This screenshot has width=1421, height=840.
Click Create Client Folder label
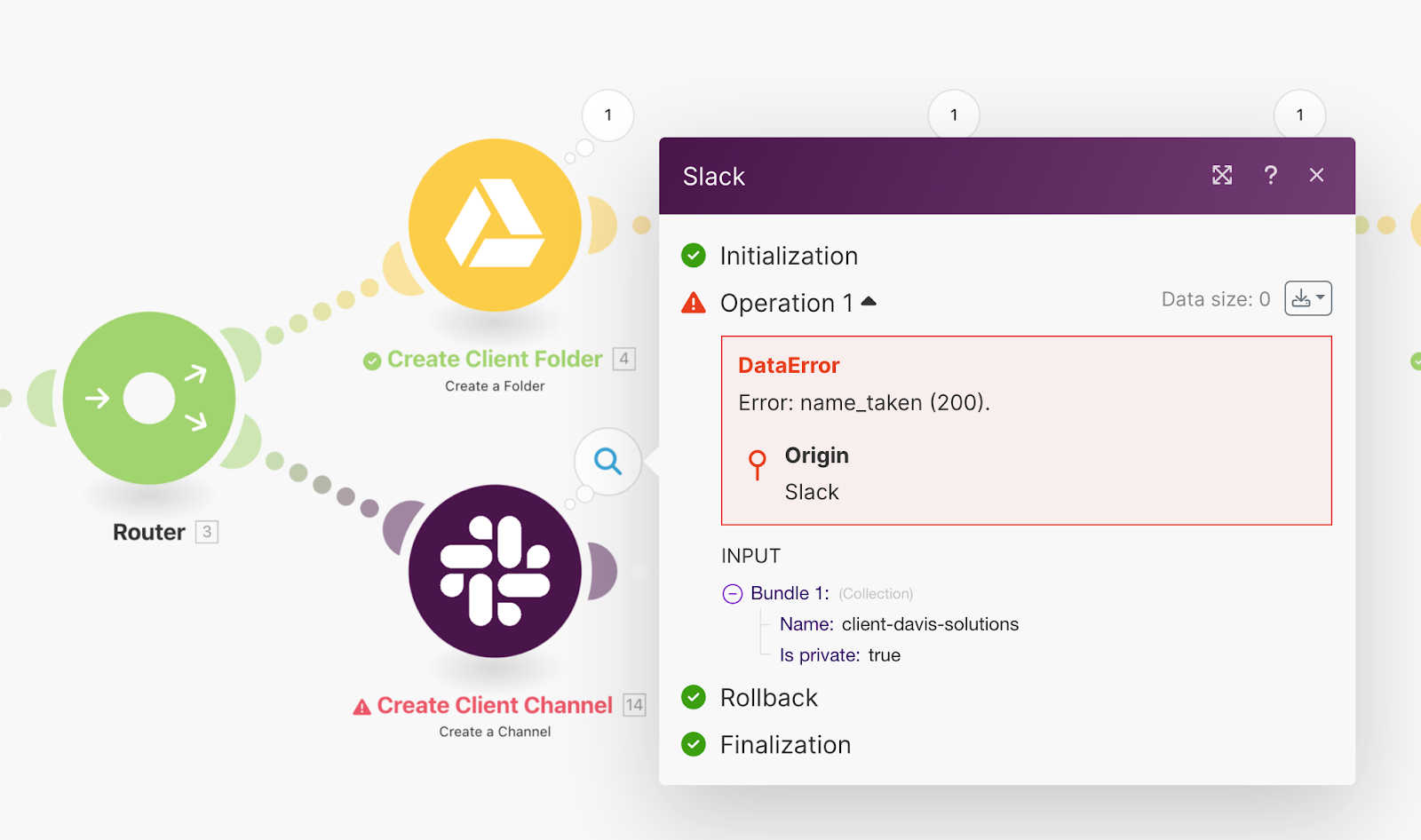click(495, 359)
